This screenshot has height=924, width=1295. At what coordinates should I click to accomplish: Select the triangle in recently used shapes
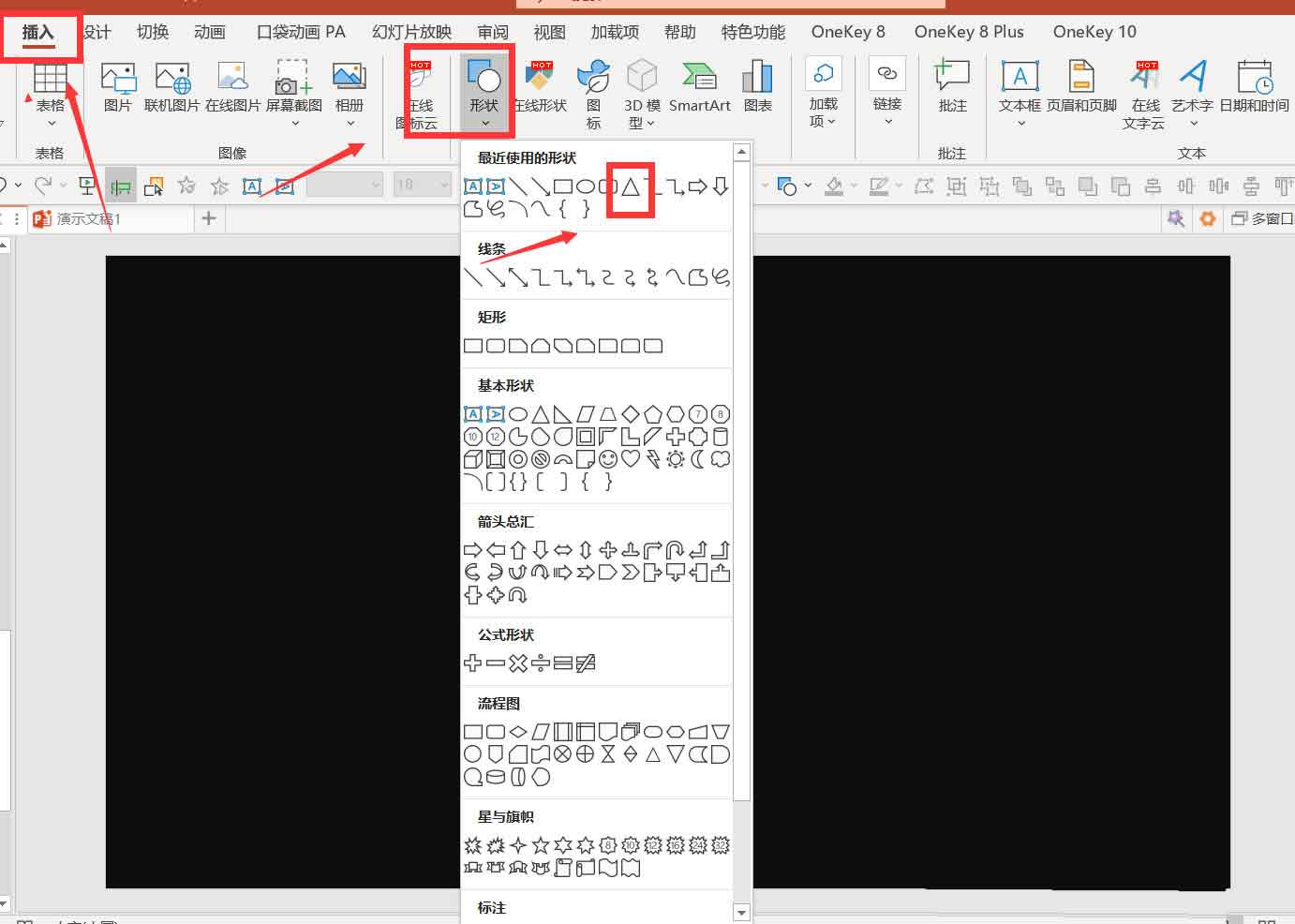pos(631,186)
